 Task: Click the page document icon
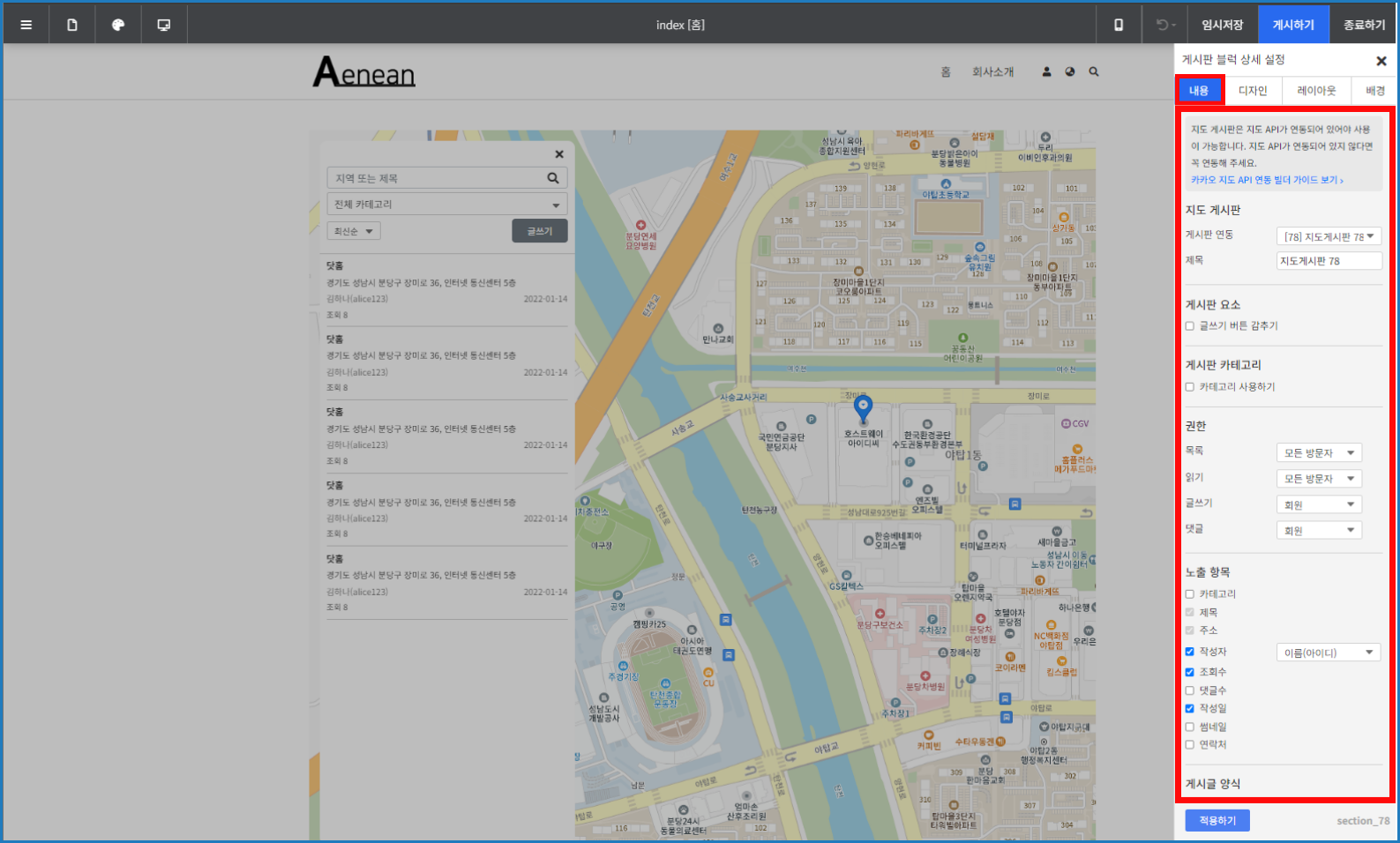(72, 25)
